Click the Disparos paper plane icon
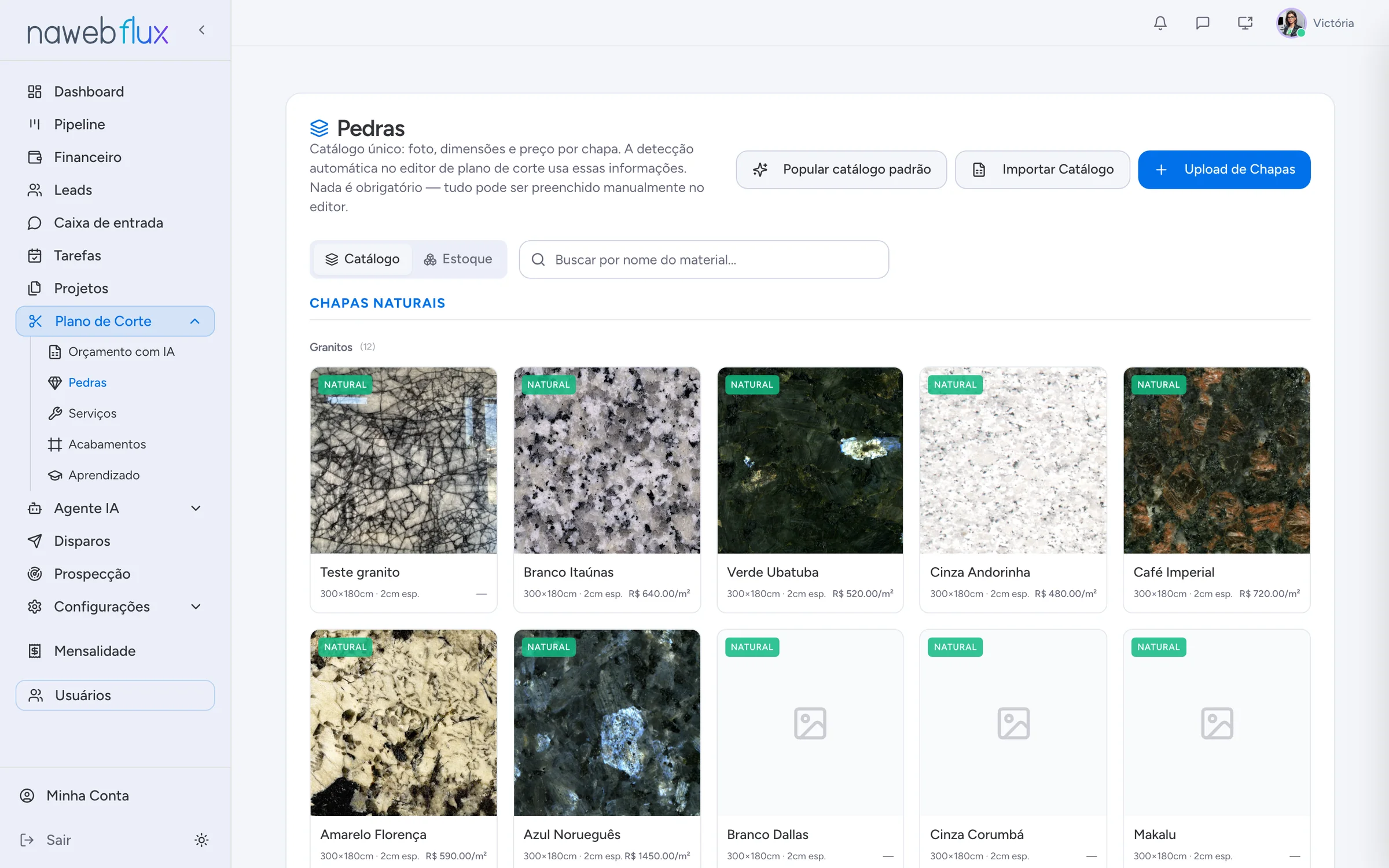The height and width of the screenshot is (868, 1389). (x=35, y=541)
